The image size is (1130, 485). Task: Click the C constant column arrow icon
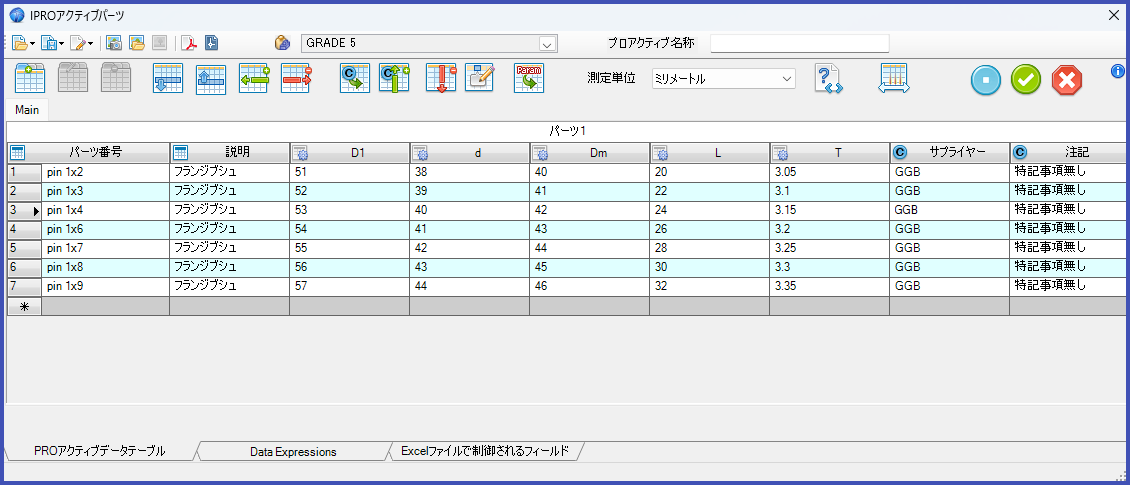click(x=355, y=78)
